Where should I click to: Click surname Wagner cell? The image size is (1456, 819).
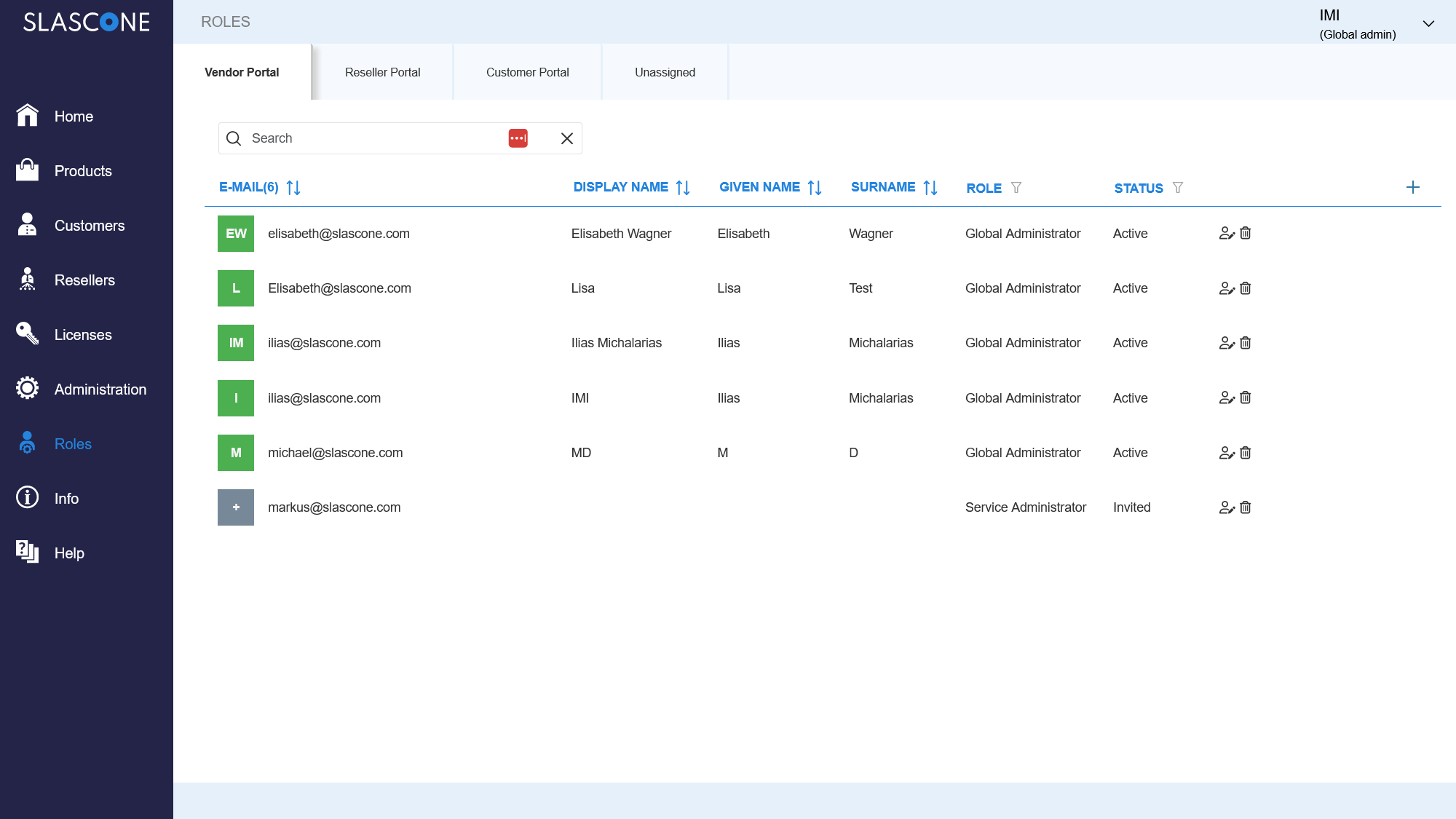[871, 234]
